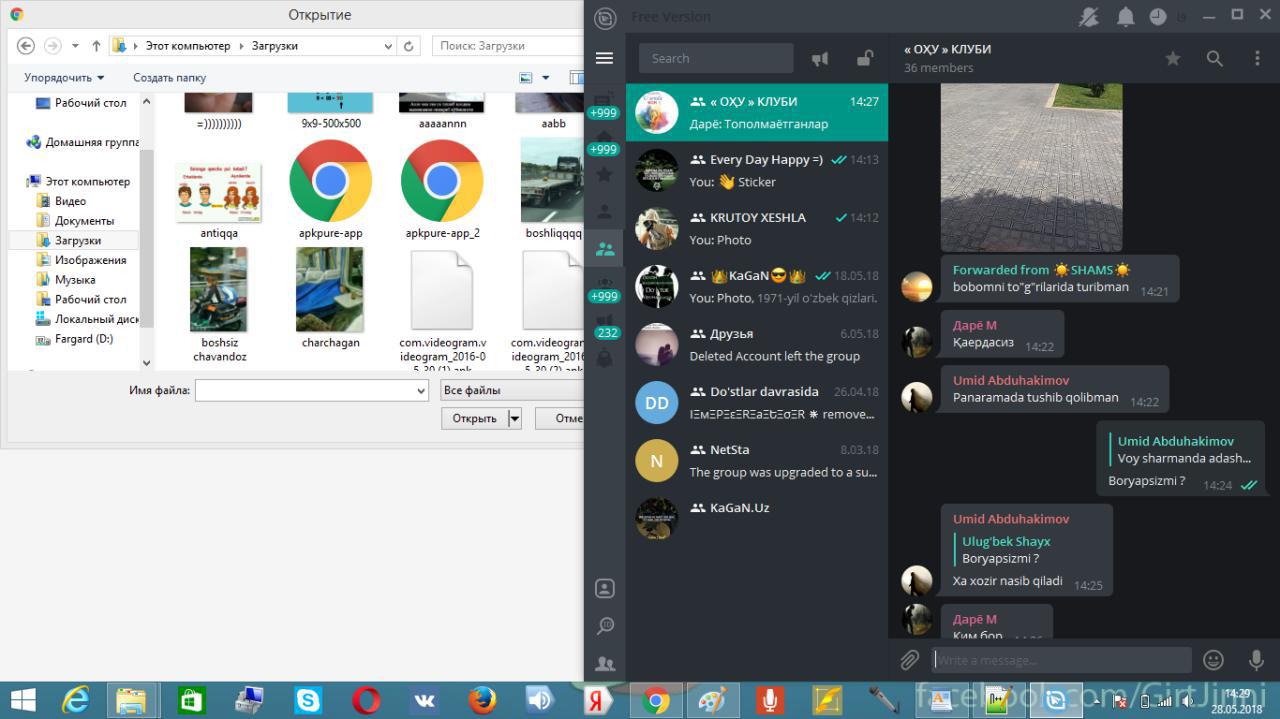Image resolution: width=1280 pixels, height=719 pixels.
Task: Click the megaphone icon beside Search
Action: (x=820, y=59)
